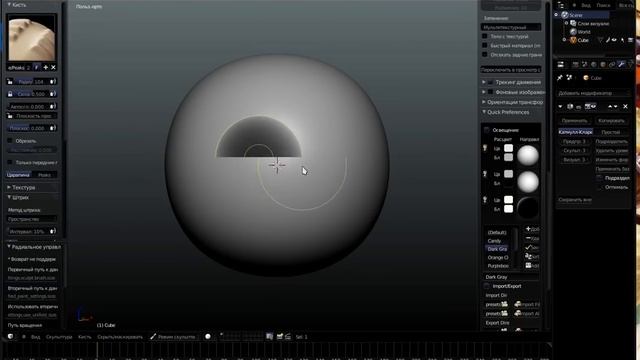Click Cube's restrict selection cursor icon
Screen dimensions: 640x360
622,40
